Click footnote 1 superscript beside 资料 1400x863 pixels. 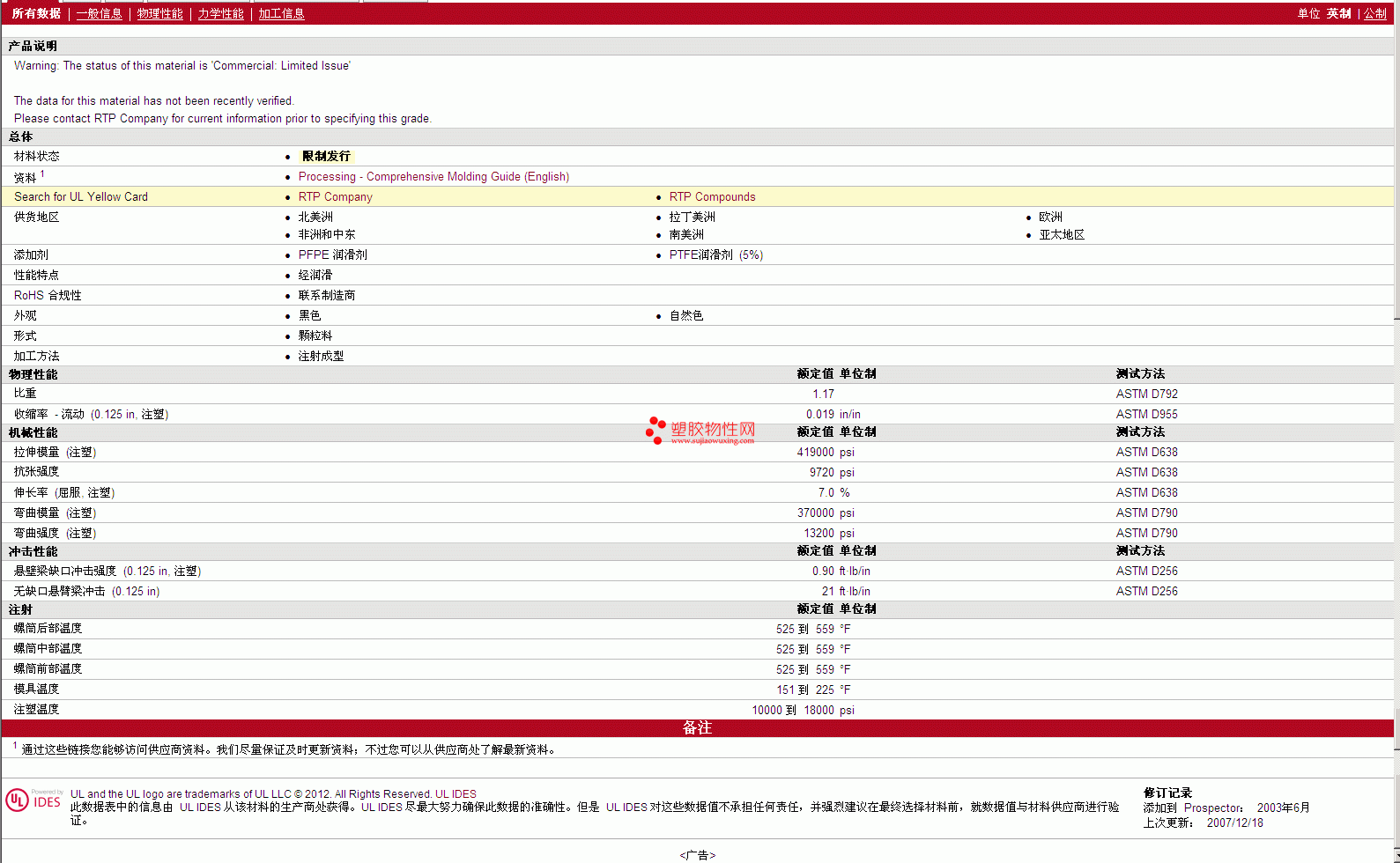42,174
